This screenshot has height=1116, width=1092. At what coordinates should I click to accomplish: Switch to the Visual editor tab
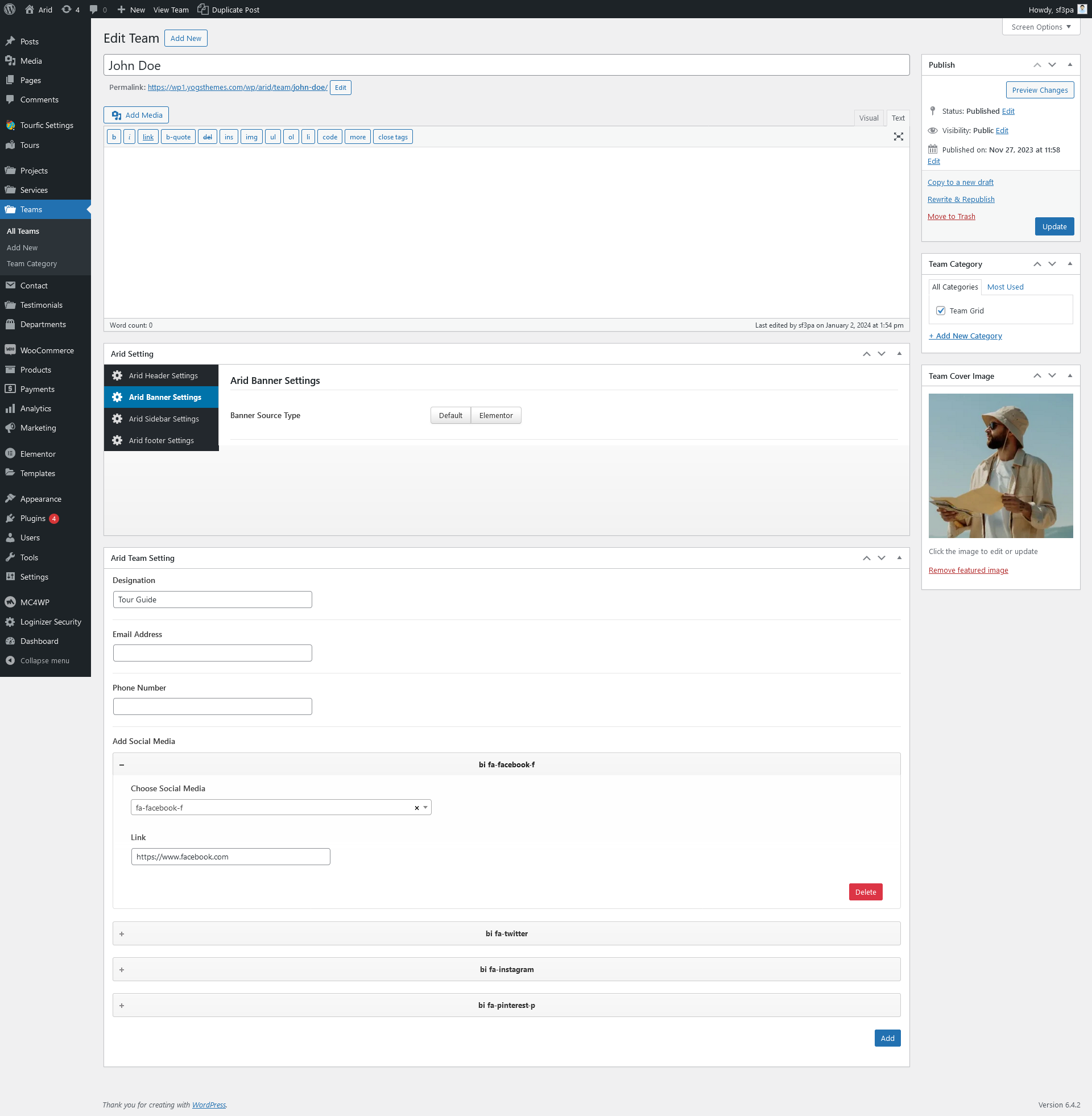pyautogui.click(x=868, y=118)
